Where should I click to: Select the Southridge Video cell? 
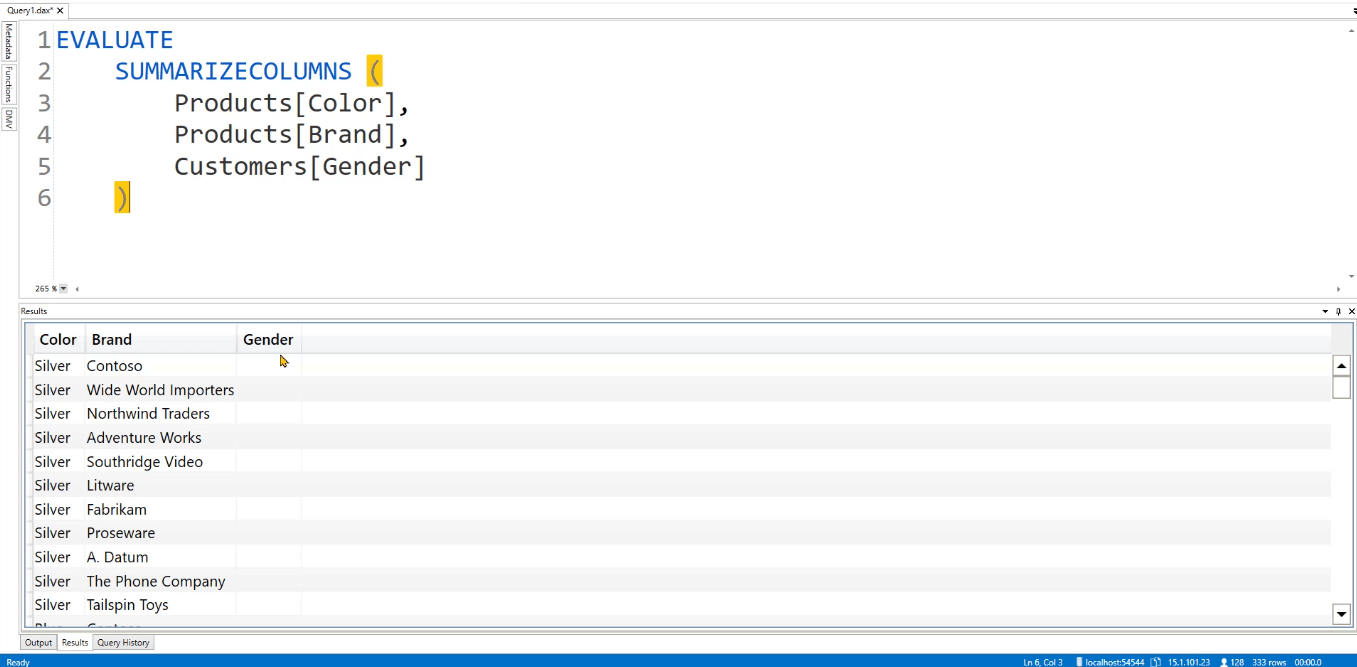[161, 462]
